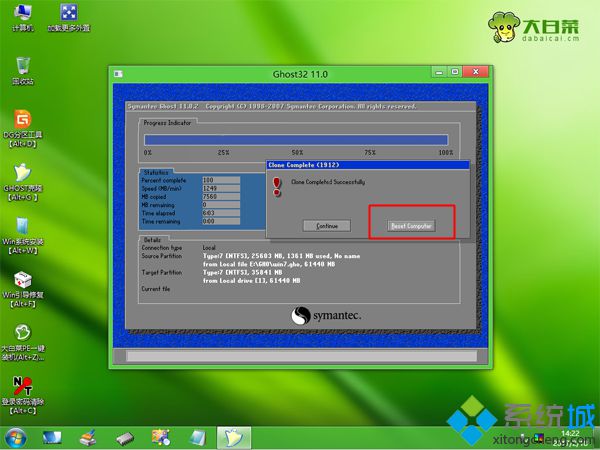Click the Ghost window bottom status bar
600x450 pixels.
[302, 356]
